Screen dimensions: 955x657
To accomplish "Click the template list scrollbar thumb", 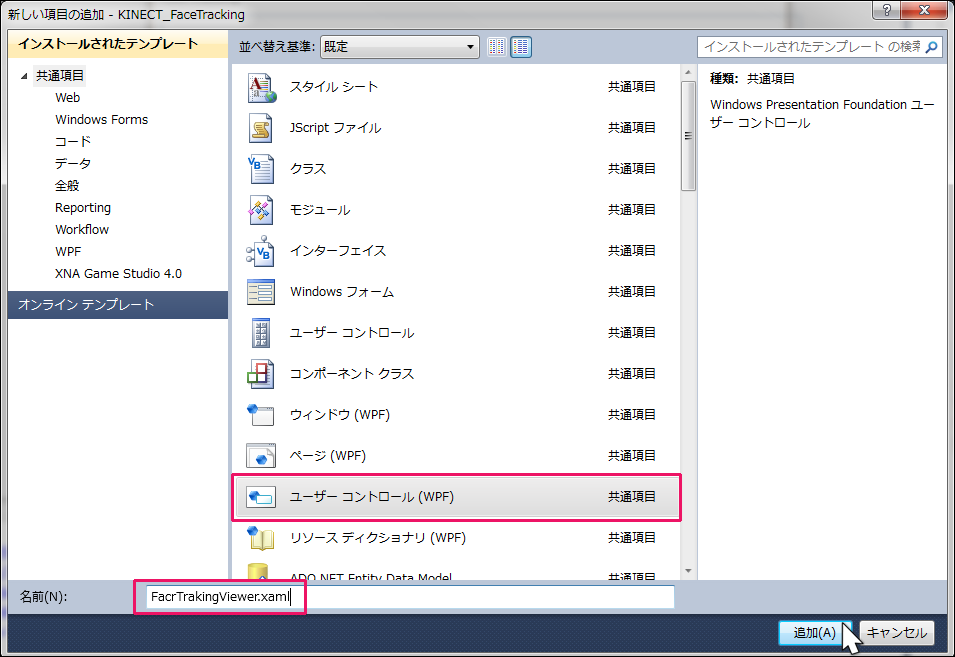I will (x=688, y=136).
